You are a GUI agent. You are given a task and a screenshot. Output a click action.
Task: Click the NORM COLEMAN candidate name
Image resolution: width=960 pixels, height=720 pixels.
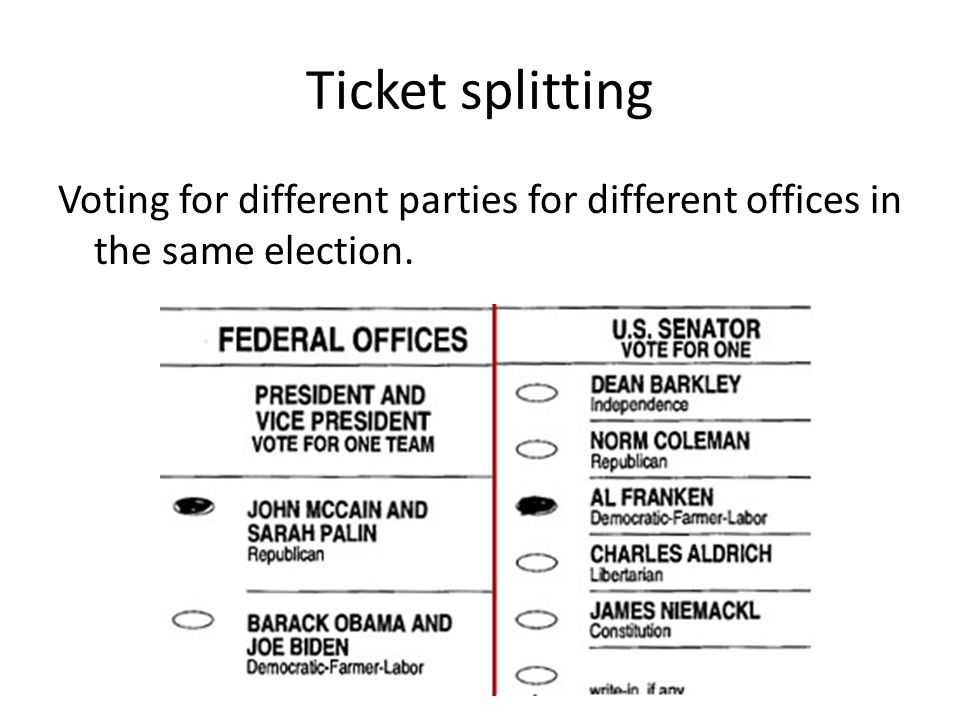coord(670,441)
